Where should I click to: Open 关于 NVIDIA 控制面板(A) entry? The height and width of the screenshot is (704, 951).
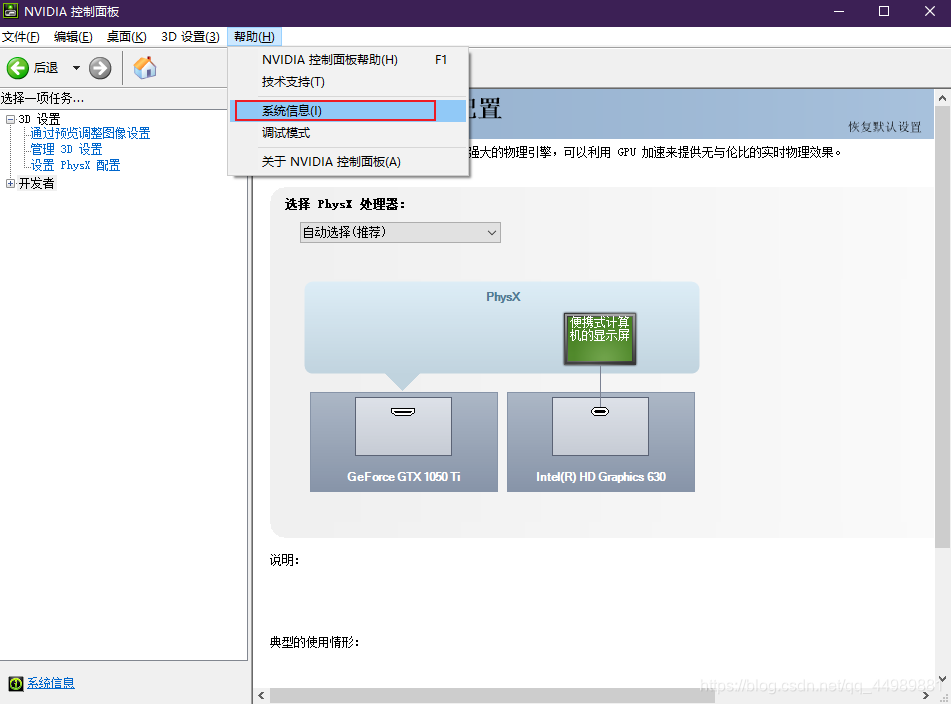point(348,161)
